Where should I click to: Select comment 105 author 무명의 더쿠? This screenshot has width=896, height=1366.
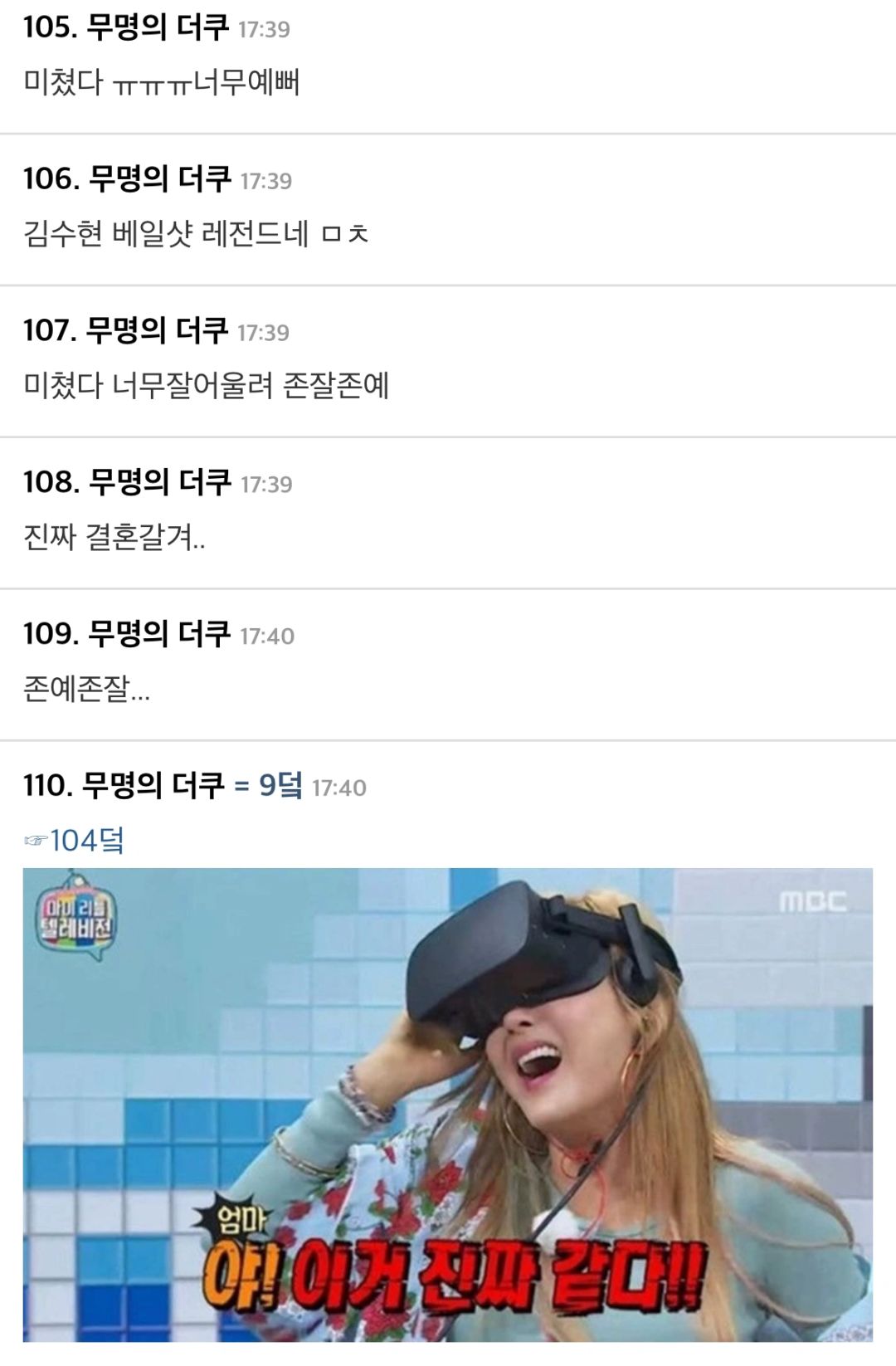point(158,27)
